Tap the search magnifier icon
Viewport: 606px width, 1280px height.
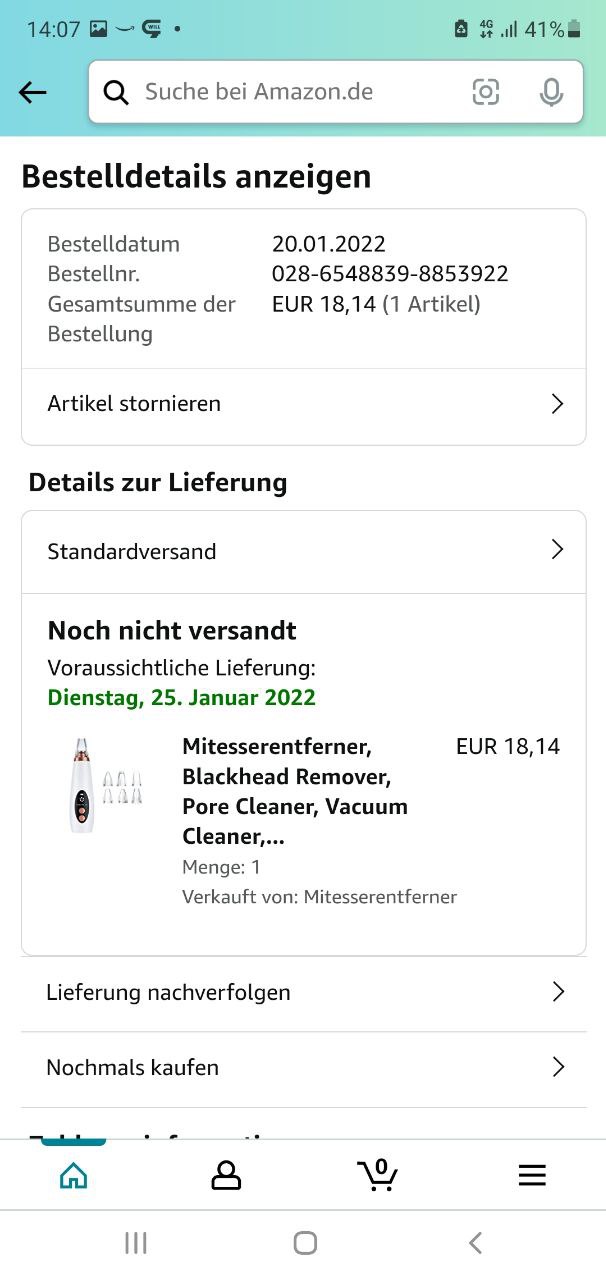[x=117, y=93]
